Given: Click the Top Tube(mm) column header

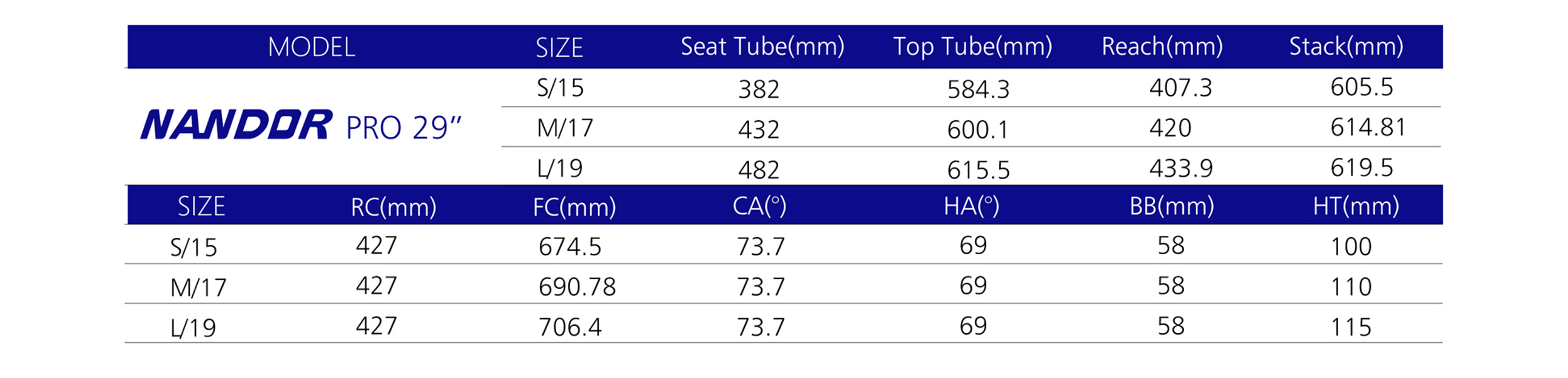Looking at the screenshot, I should click(x=972, y=47).
